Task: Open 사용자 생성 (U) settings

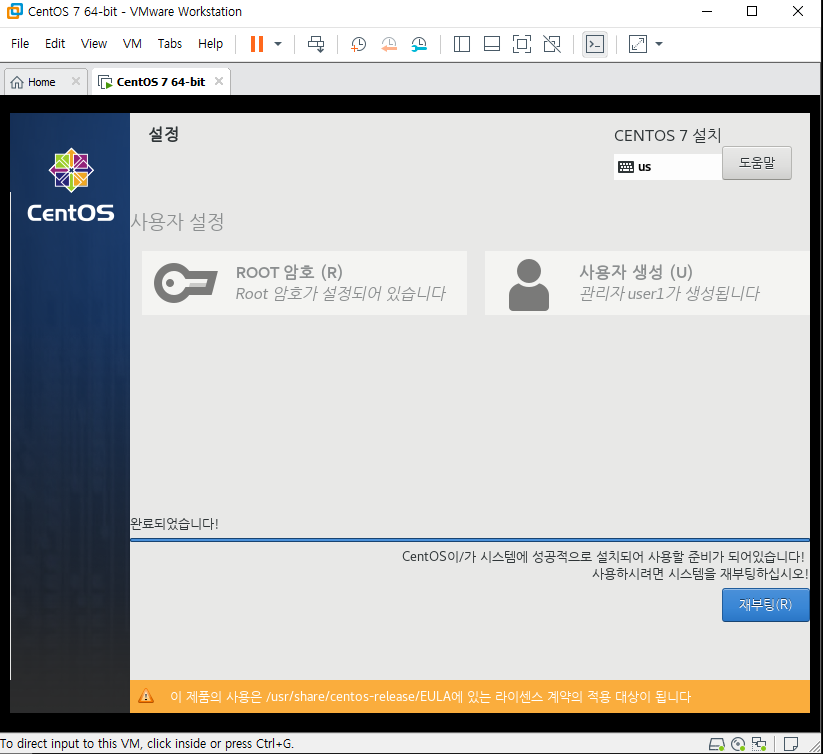Action: coord(647,283)
